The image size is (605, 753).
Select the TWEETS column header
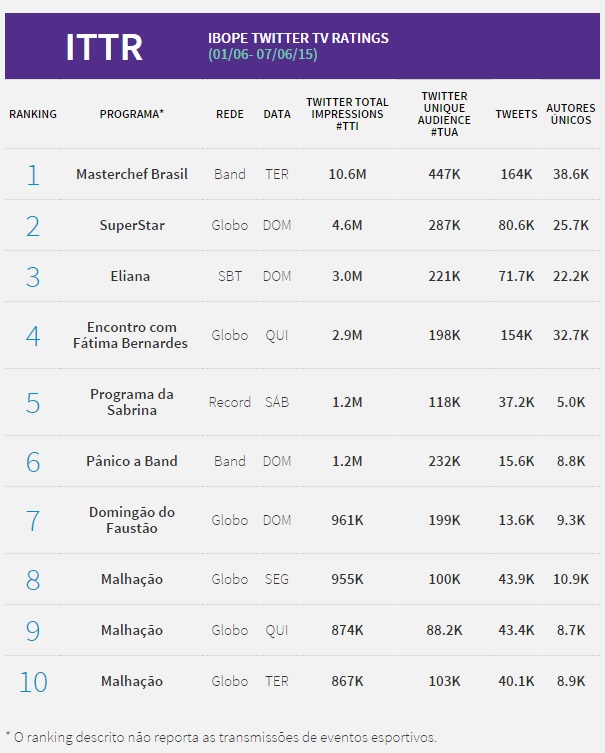pyautogui.click(x=516, y=114)
